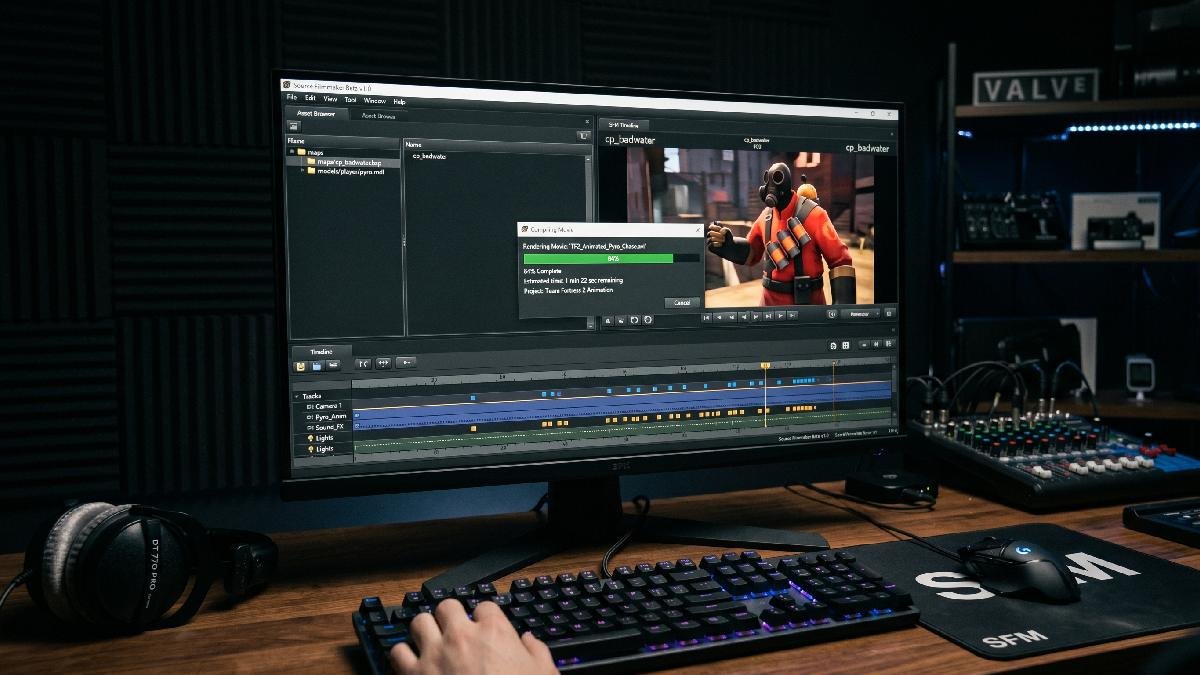Click the lock icon below the viewport

pyautogui.click(x=608, y=321)
